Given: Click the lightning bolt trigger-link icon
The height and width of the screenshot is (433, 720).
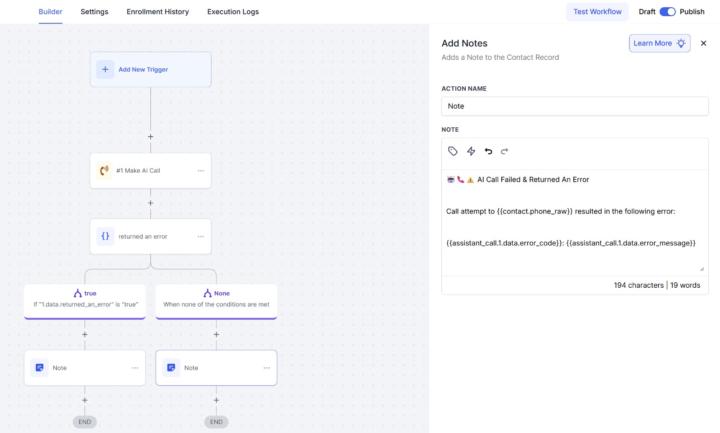Looking at the screenshot, I should (471, 151).
